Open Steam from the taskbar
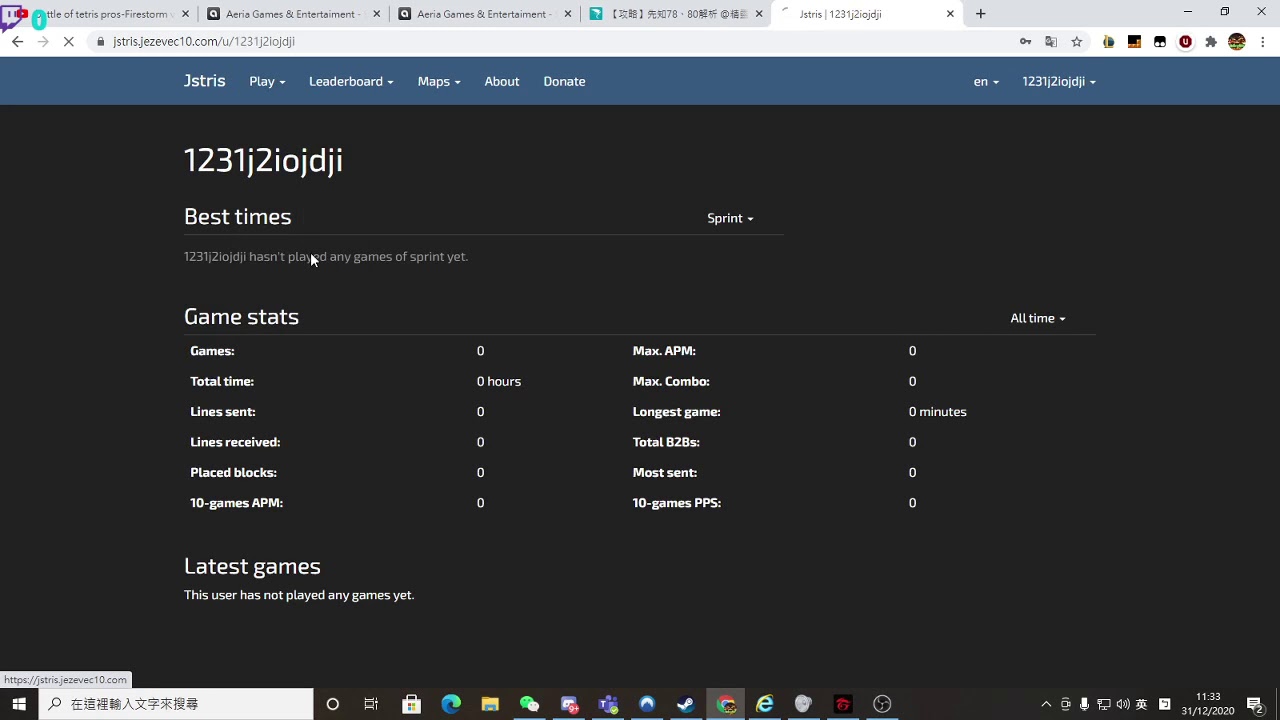This screenshot has width=1280, height=720. 686,704
